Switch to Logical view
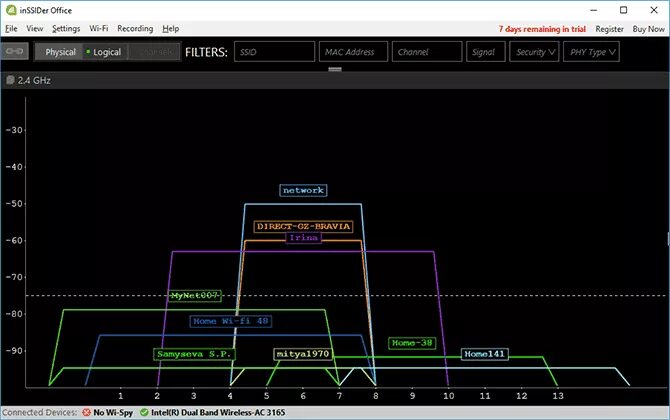Viewport: 670px width, 420px height. tap(105, 52)
